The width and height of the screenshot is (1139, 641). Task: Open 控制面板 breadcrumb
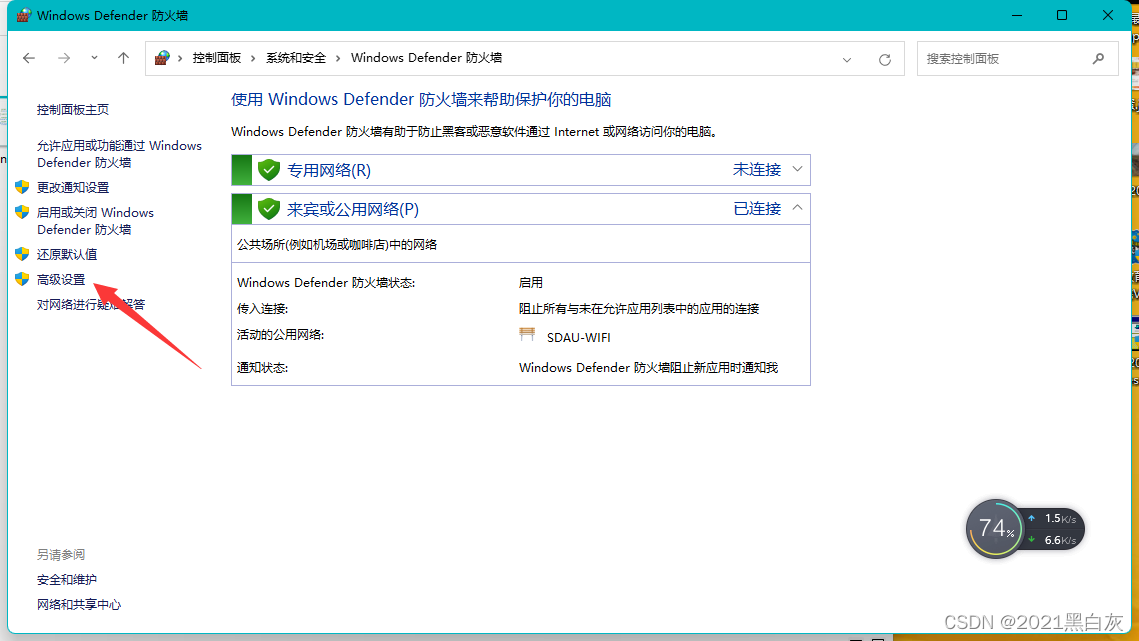tap(216, 58)
